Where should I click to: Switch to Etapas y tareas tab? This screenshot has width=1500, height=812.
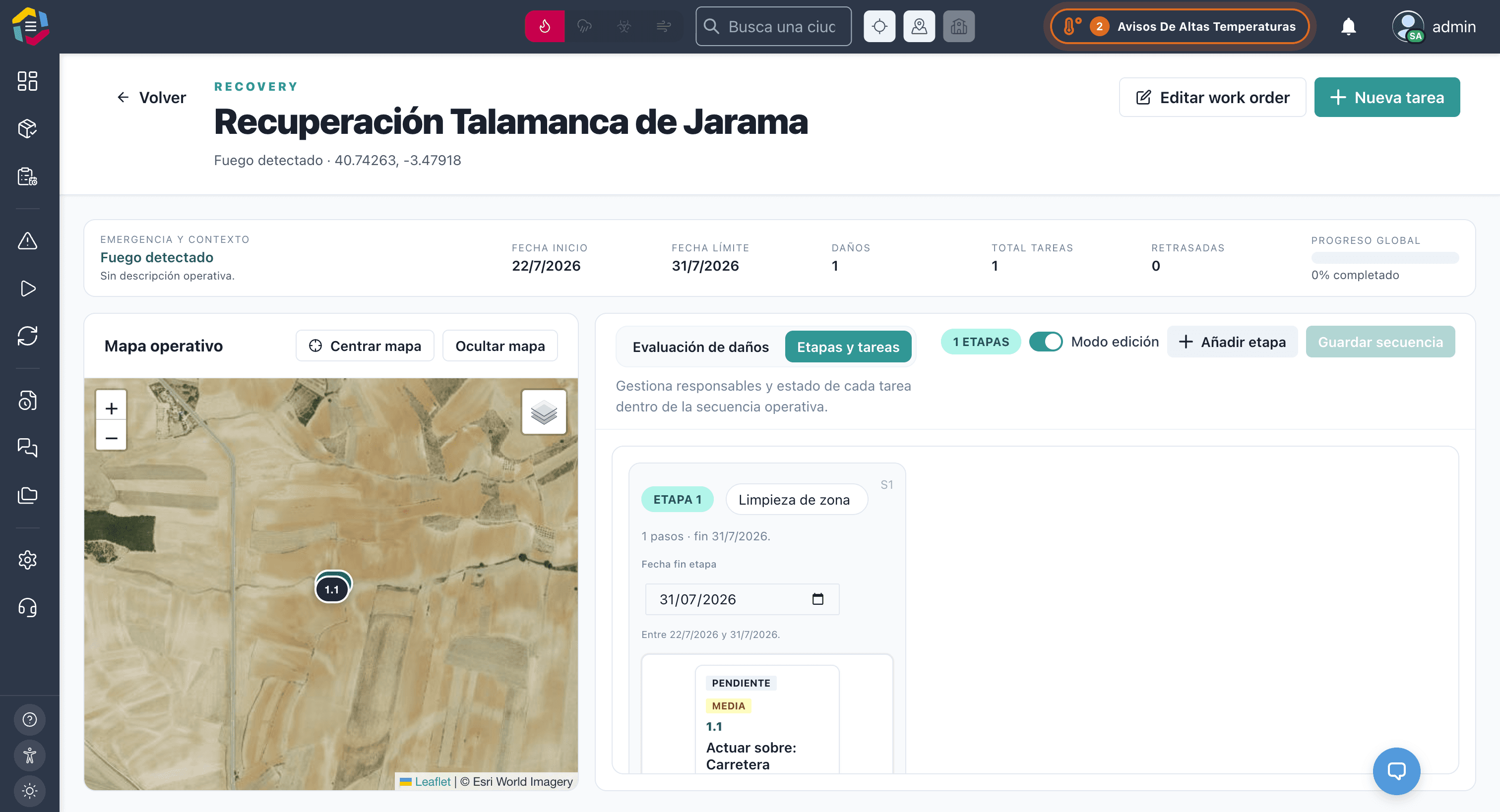(x=848, y=347)
